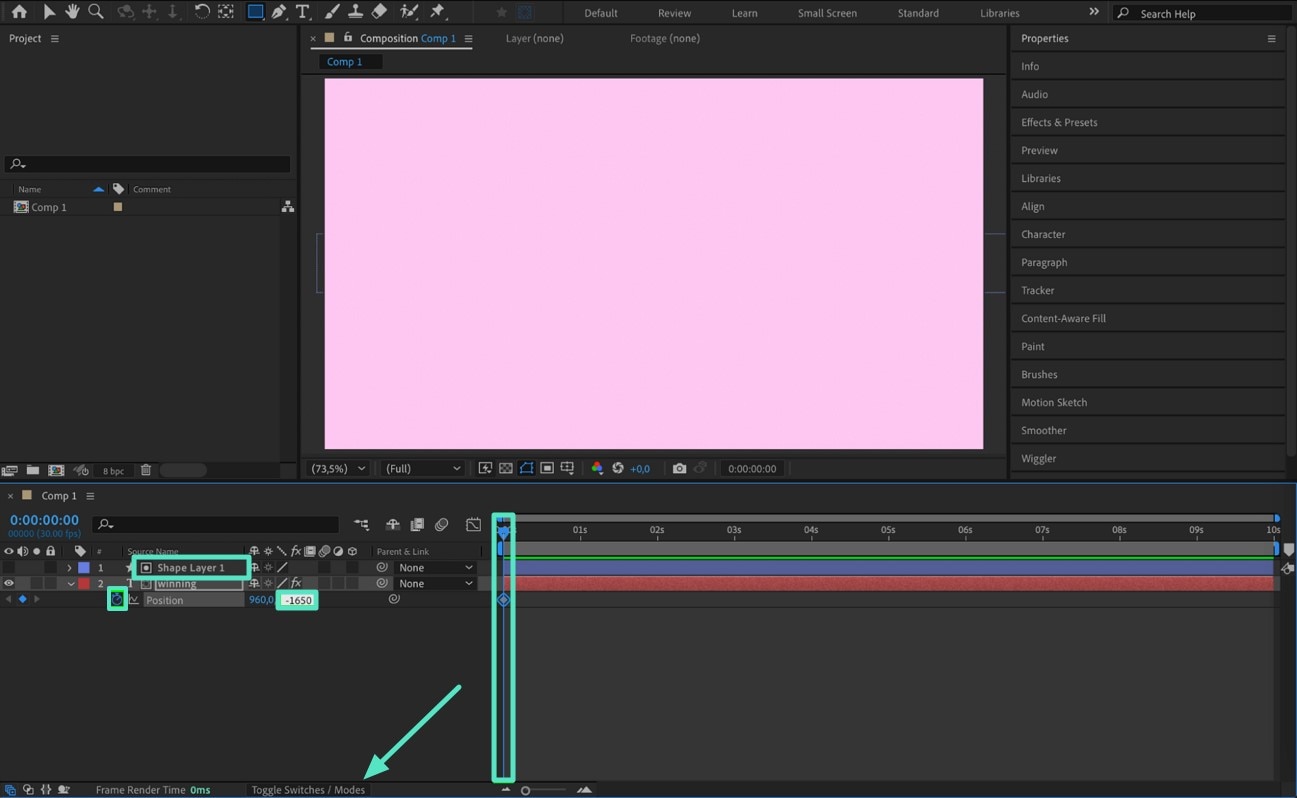Select the Brush tool in the toolbar
This screenshot has height=798, width=1297.
pyautogui.click(x=332, y=12)
